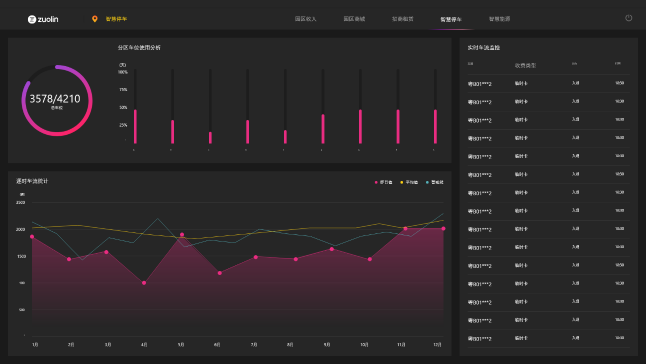Image resolution: width=646 pixels, height=364 pixels.
Task: Select the active 智慧停车 tab
Action: pos(451,19)
